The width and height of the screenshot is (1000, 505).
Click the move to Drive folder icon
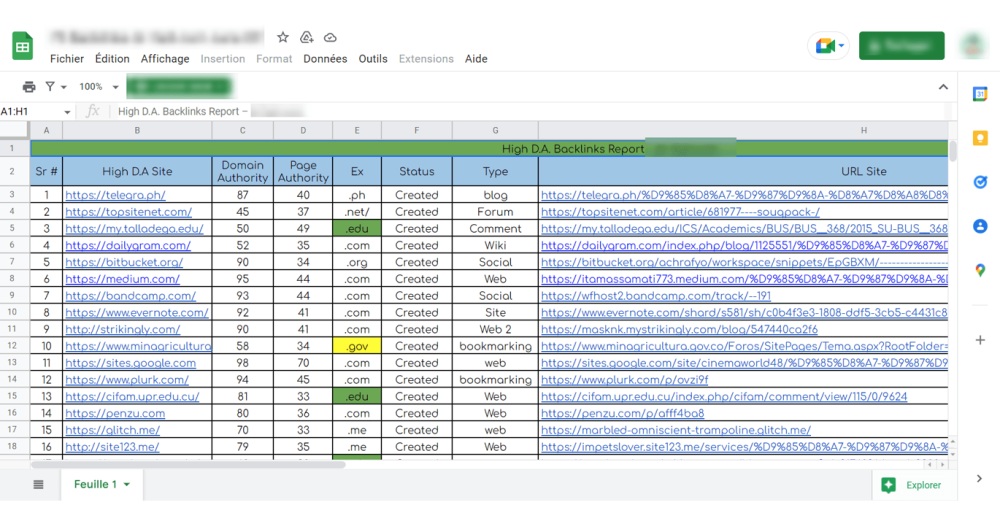click(x=307, y=37)
